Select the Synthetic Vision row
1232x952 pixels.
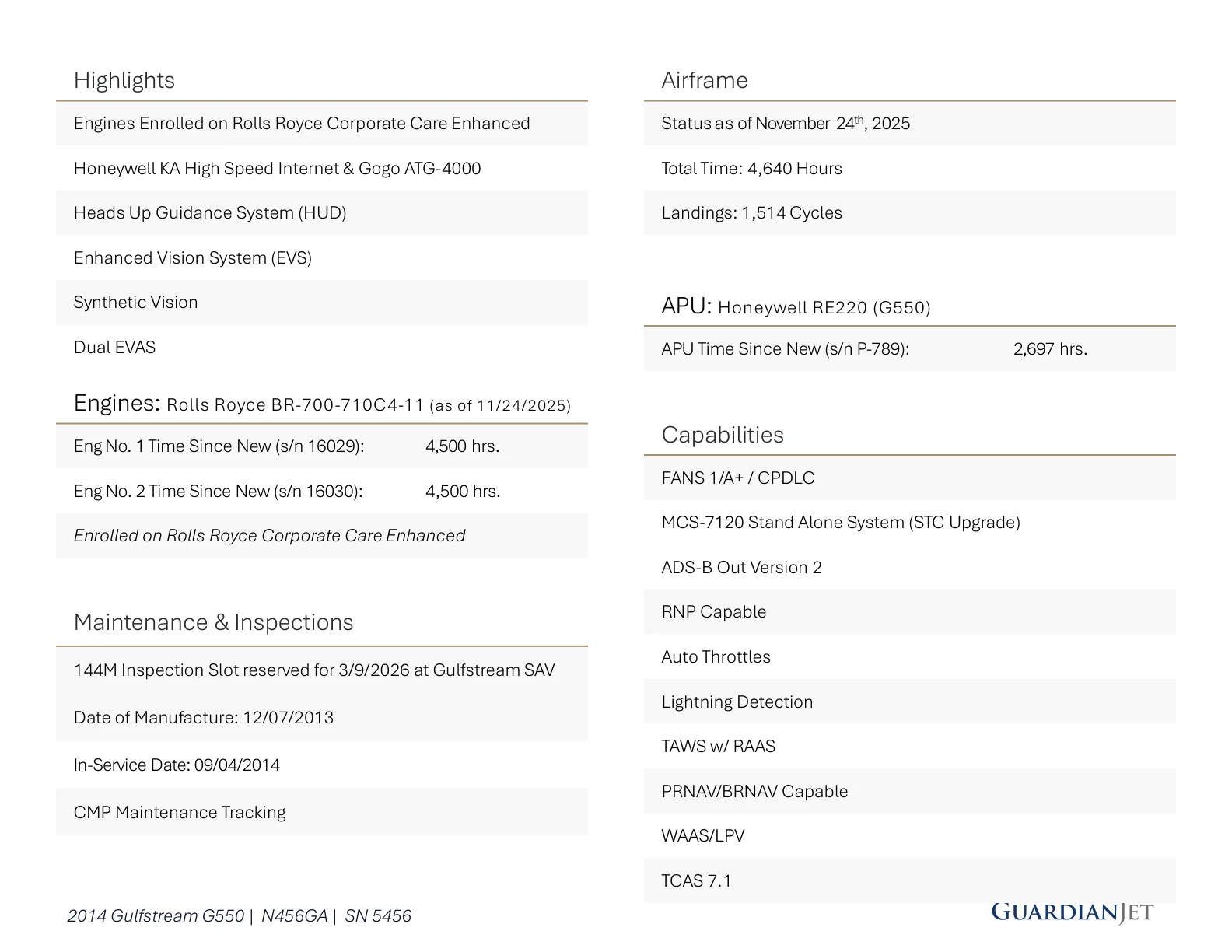135,303
